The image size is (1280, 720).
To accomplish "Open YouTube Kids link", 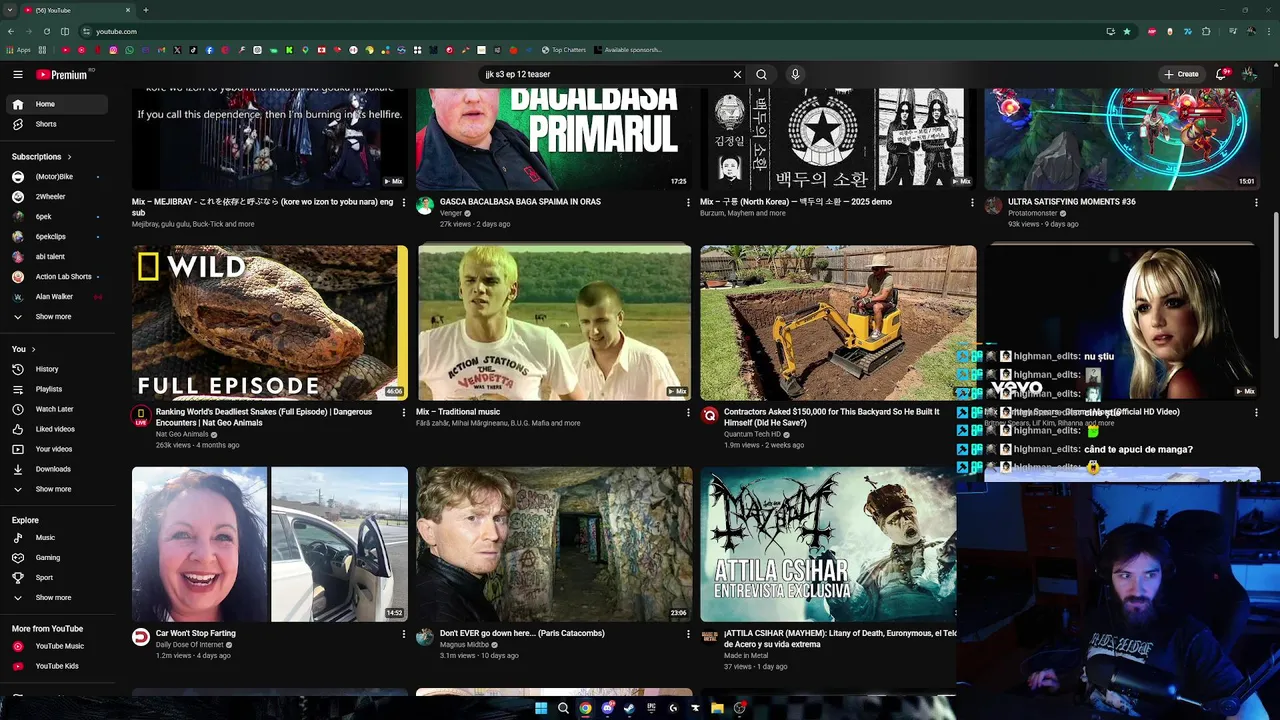I will [58, 666].
